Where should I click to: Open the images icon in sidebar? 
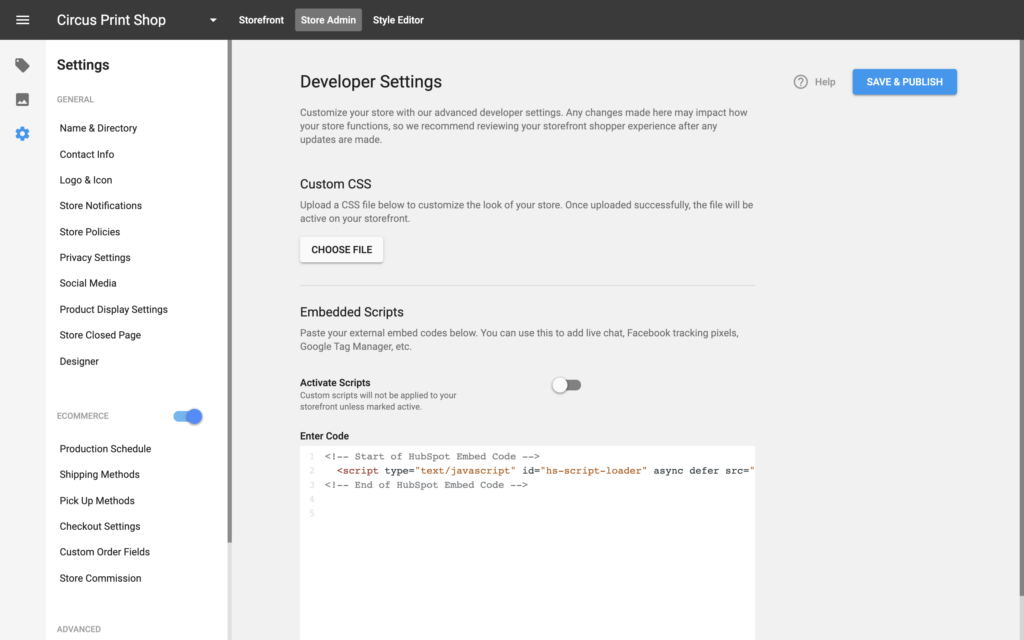coord(22,99)
